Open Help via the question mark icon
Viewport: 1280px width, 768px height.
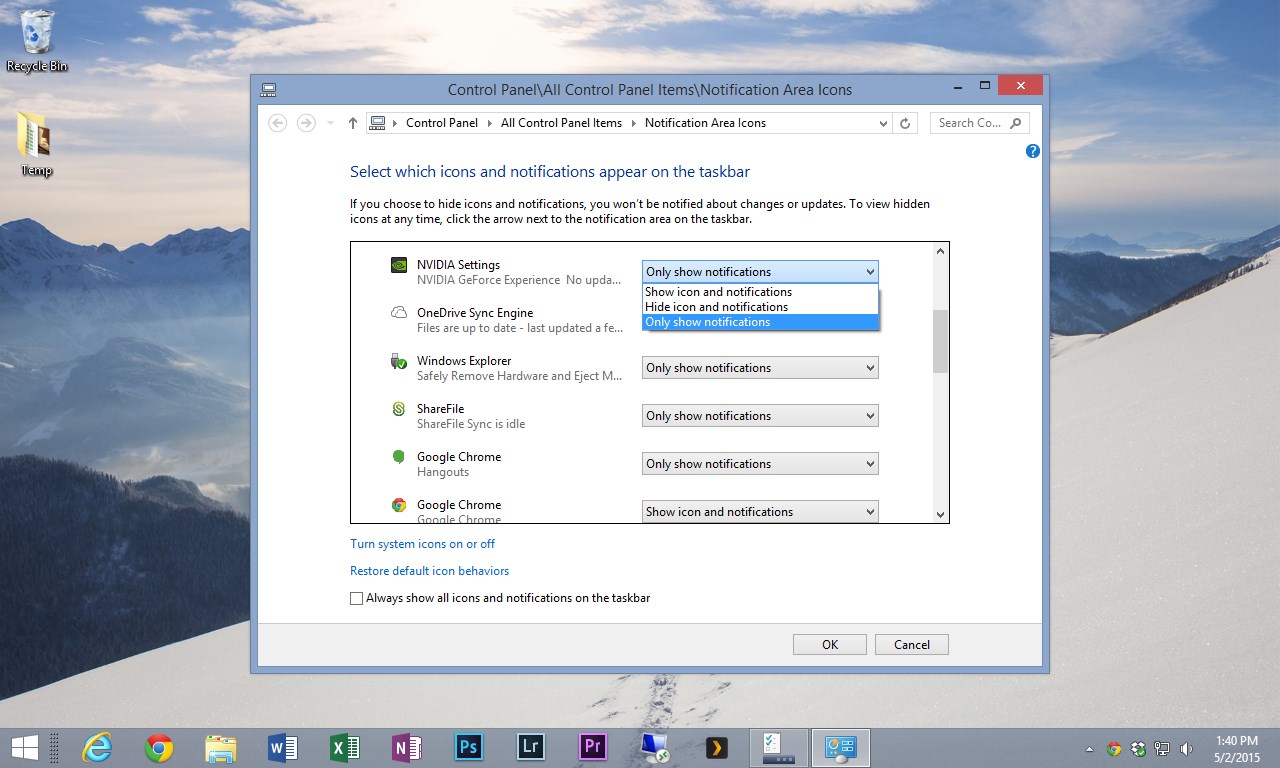(x=1032, y=151)
